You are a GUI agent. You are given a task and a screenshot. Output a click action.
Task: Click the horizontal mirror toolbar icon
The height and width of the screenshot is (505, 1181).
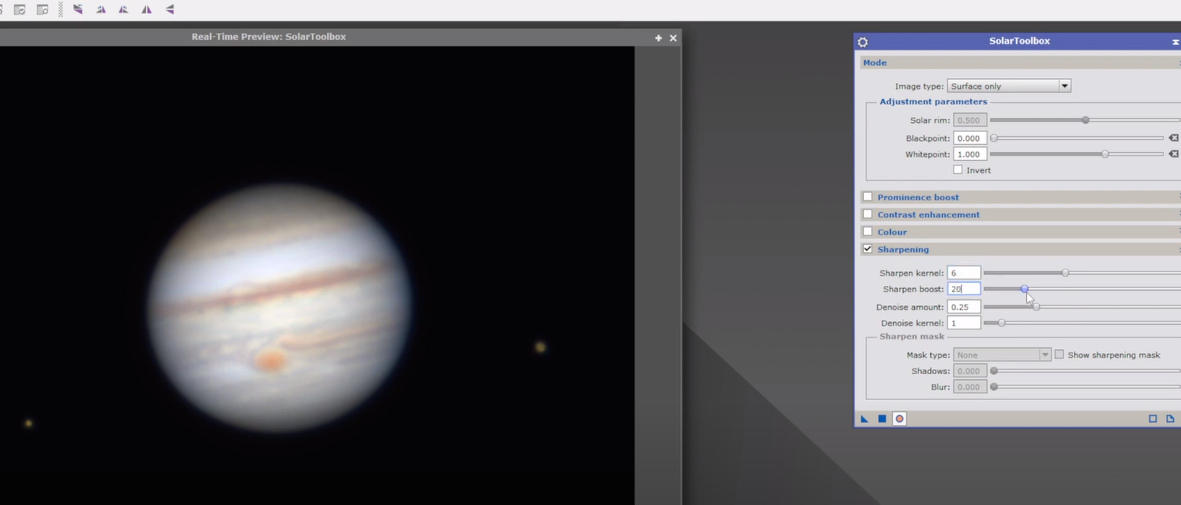(x=147, y=9)
